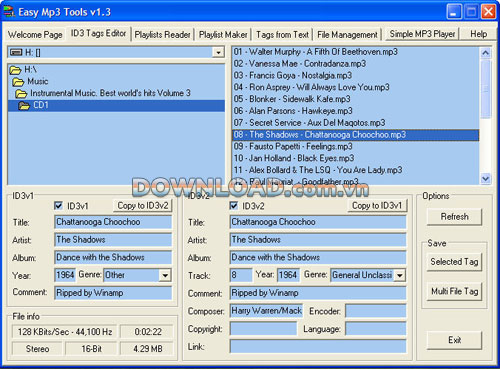Click the Copy to ID3v2 button
This screenshot has height=369, width=500.
tap(143, 206)
